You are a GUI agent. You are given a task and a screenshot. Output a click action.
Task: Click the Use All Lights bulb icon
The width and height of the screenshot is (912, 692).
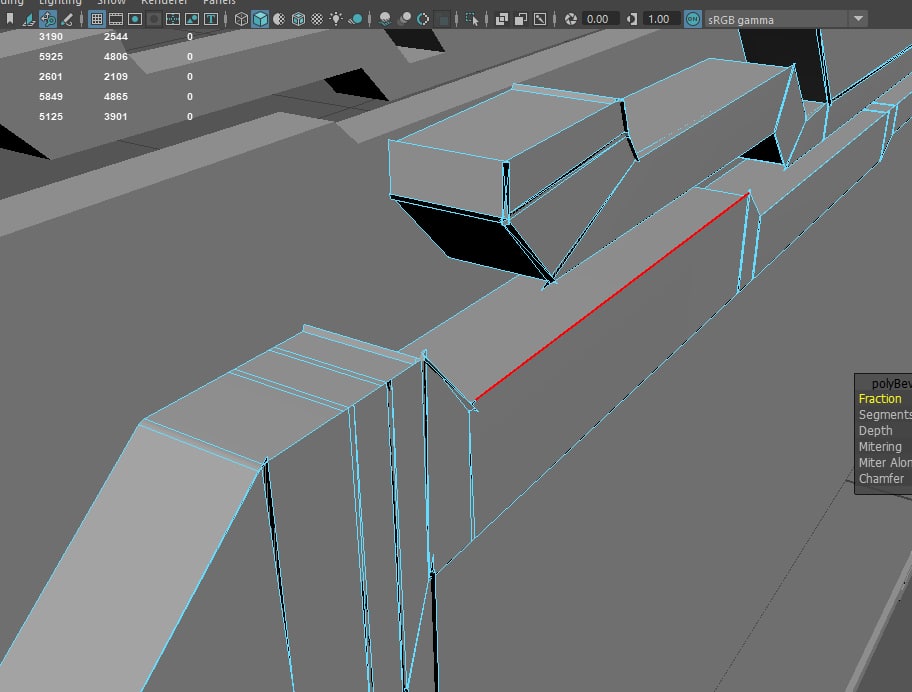(x=336, y=19)
